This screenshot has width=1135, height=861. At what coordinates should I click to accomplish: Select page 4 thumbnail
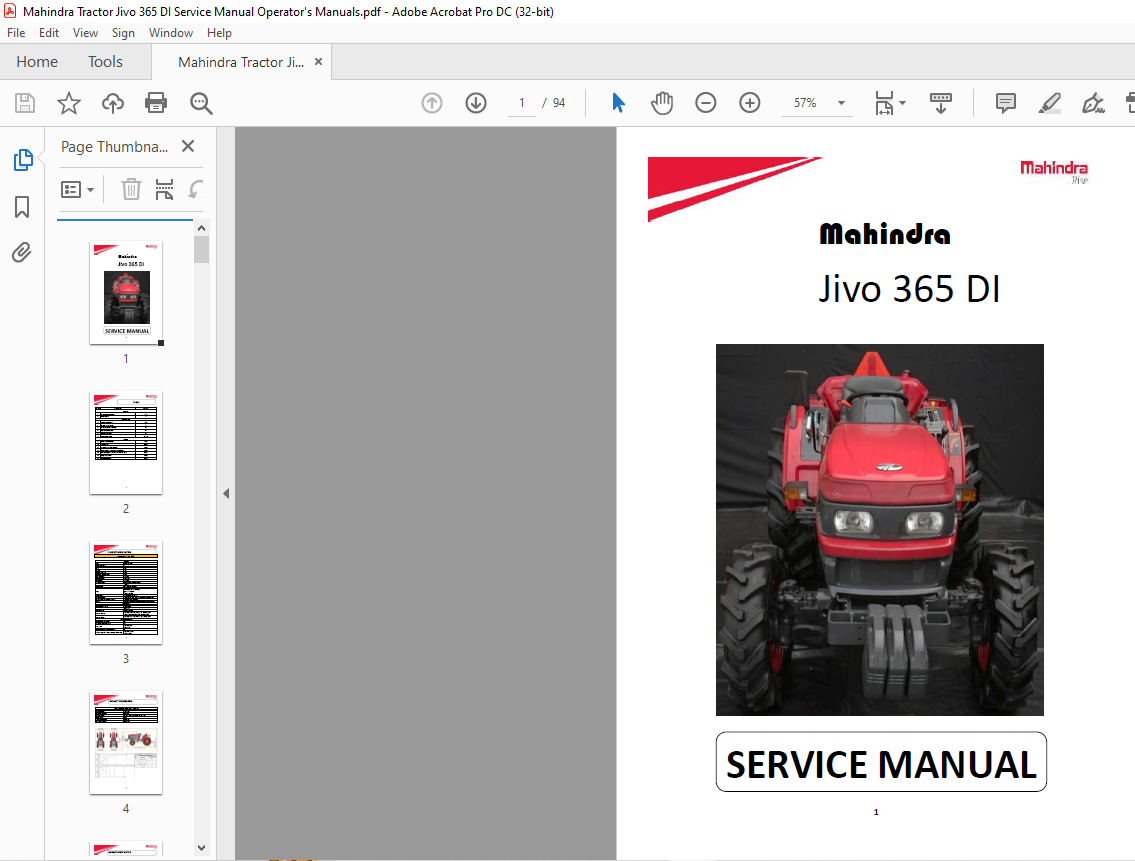[x=126, y=742]
